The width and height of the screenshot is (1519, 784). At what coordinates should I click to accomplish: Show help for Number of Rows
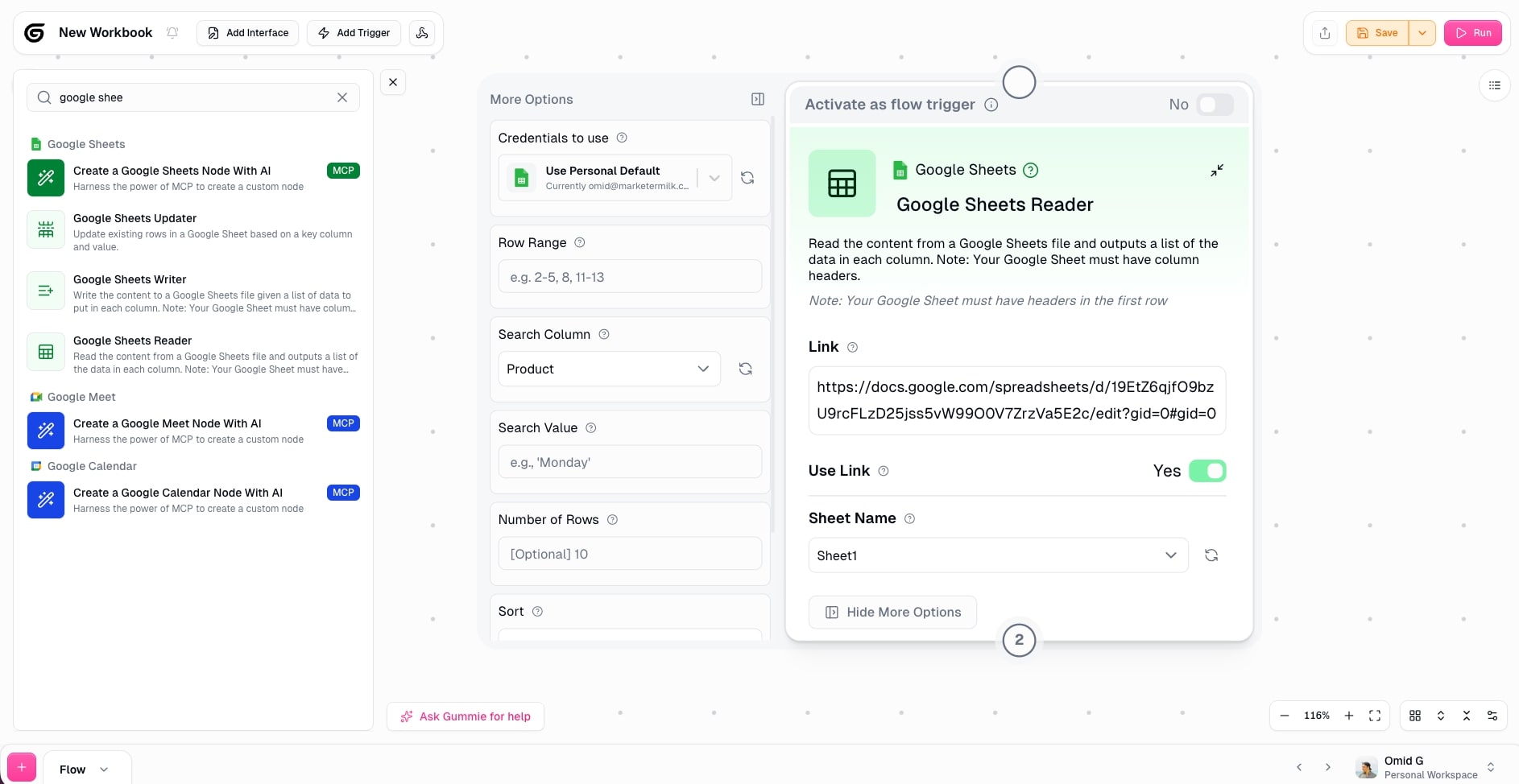coord(612,519)
